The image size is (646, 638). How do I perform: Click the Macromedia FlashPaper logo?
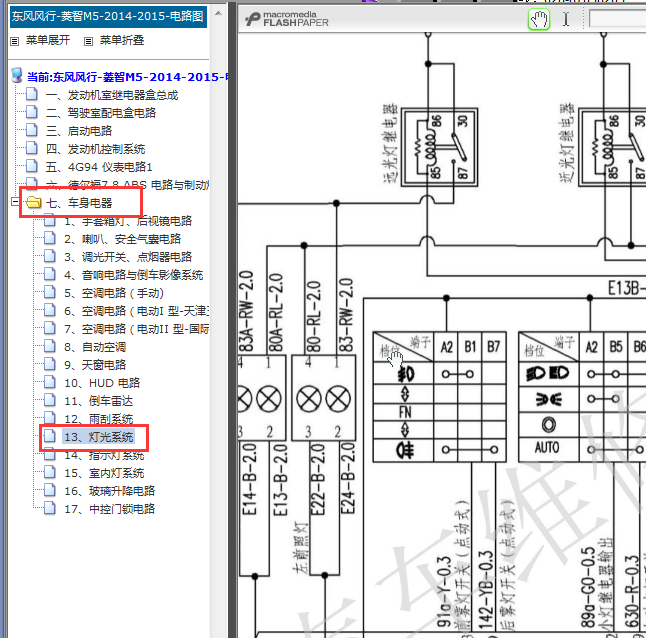click(287, 19)
